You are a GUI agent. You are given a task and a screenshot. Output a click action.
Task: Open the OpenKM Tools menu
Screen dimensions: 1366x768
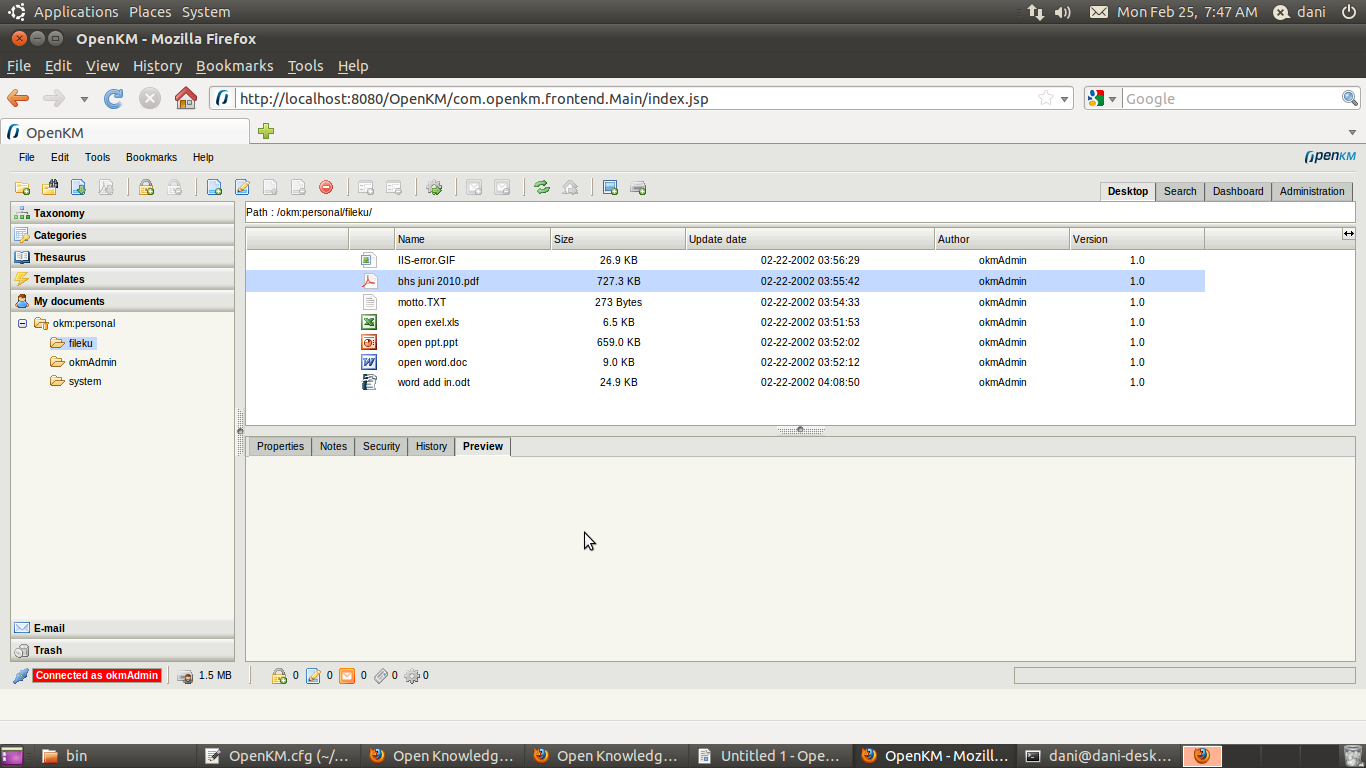point(97,157)
